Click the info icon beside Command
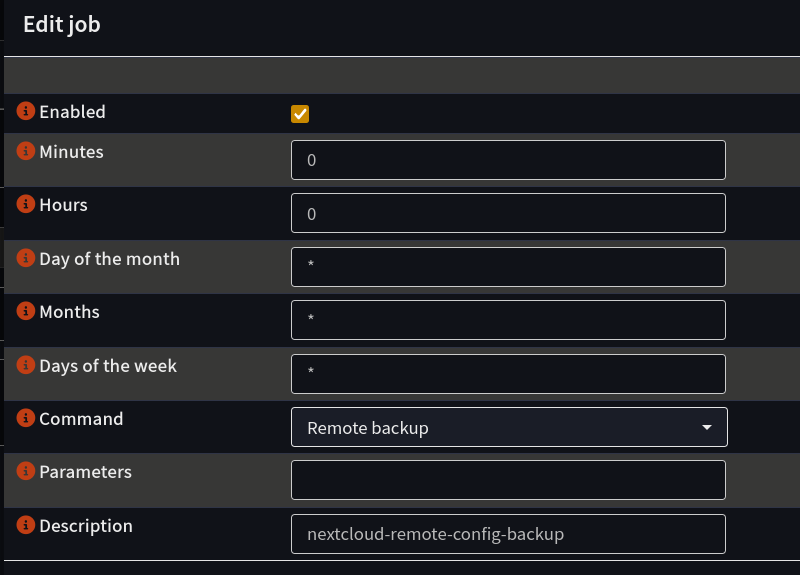The height and width of the screenshot is (575, 800). coord(26,418)
